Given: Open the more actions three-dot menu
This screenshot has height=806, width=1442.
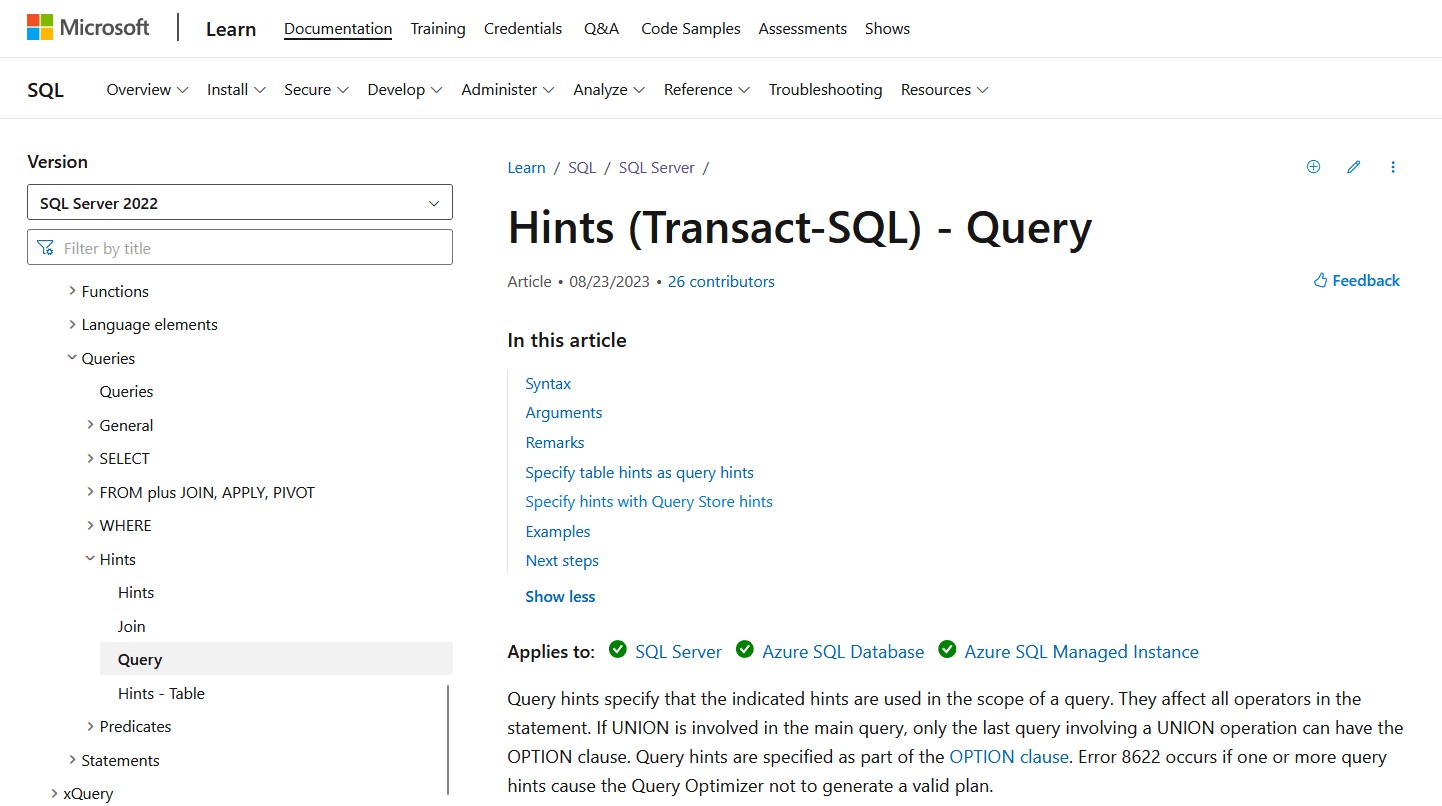Looking at the screenshot, I should tap(1393, 167).
